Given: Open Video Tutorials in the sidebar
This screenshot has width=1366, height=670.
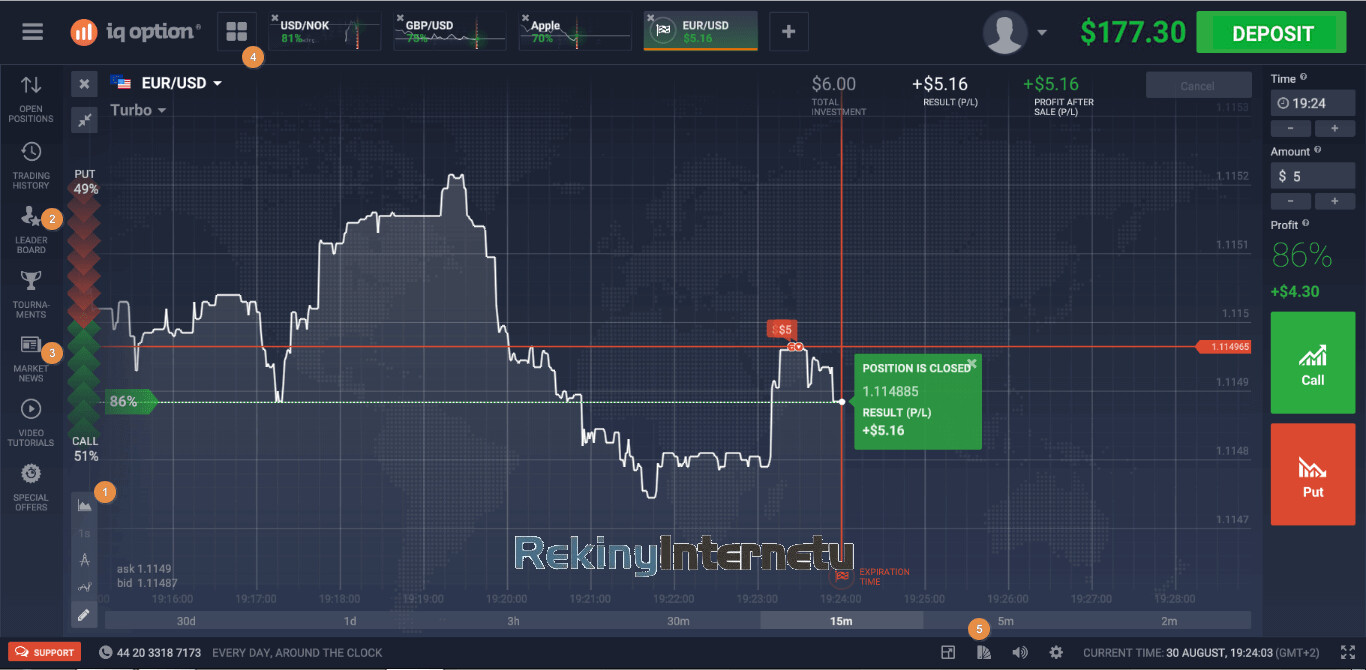Looking at the screenshot, I should [31, 423].
